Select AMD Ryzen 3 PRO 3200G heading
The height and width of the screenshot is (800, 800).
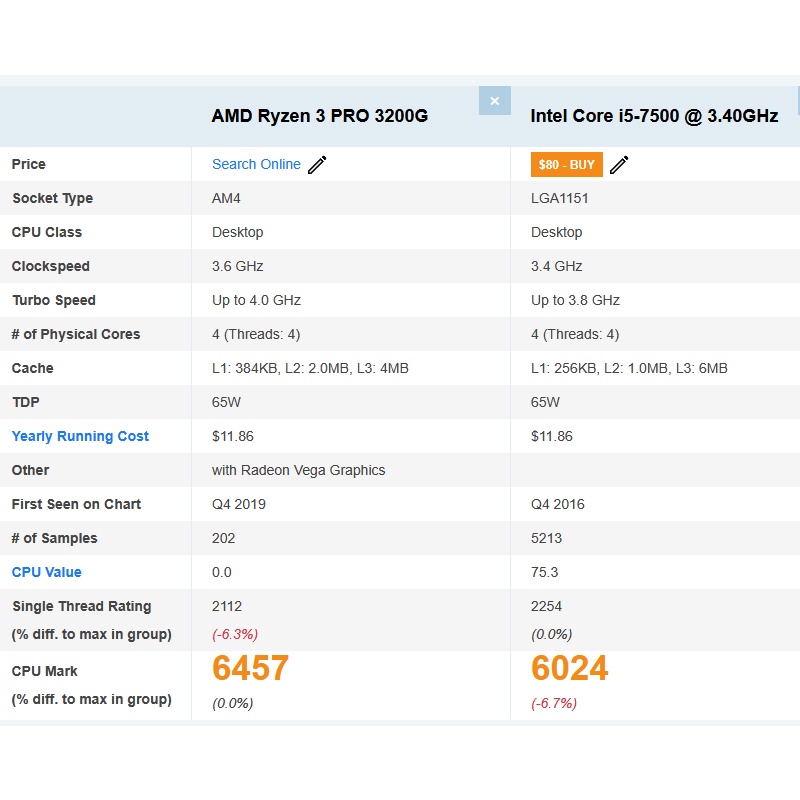coord(320,116)
